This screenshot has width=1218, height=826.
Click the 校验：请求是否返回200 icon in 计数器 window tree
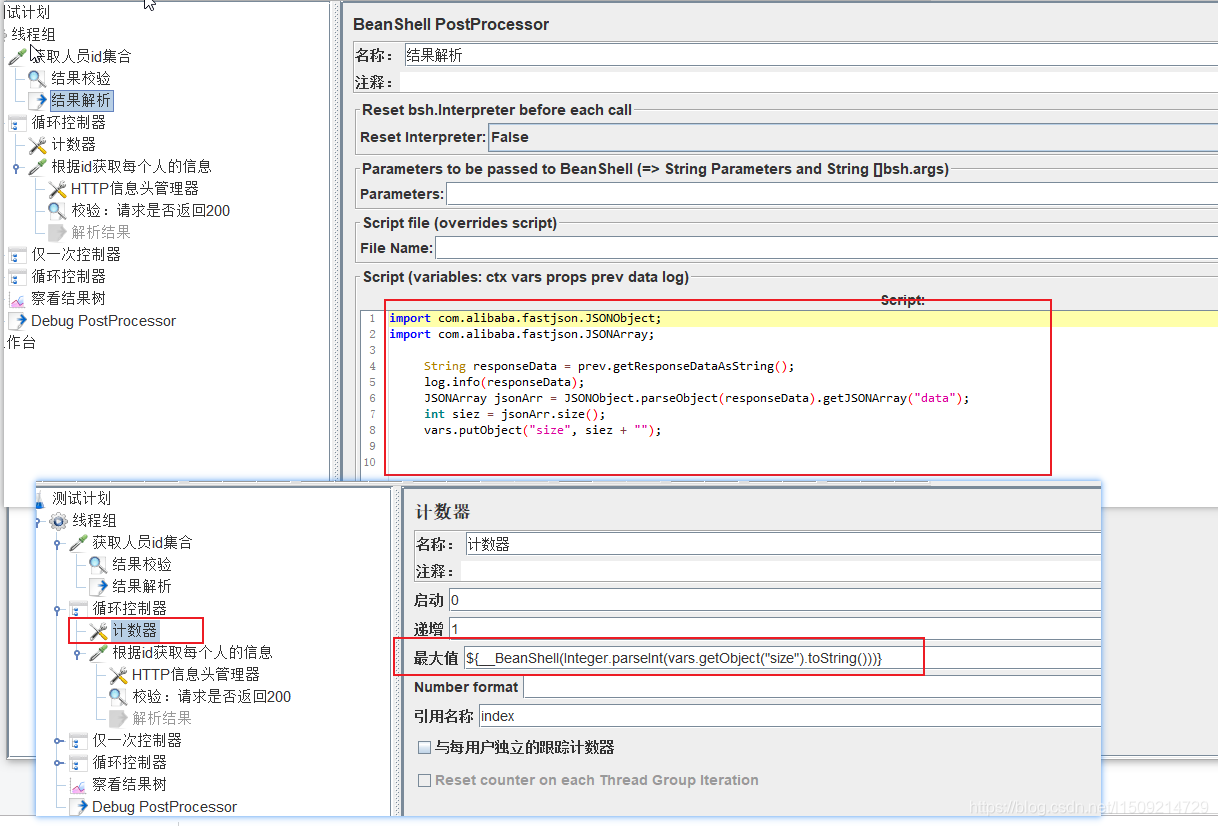point(118,697)
